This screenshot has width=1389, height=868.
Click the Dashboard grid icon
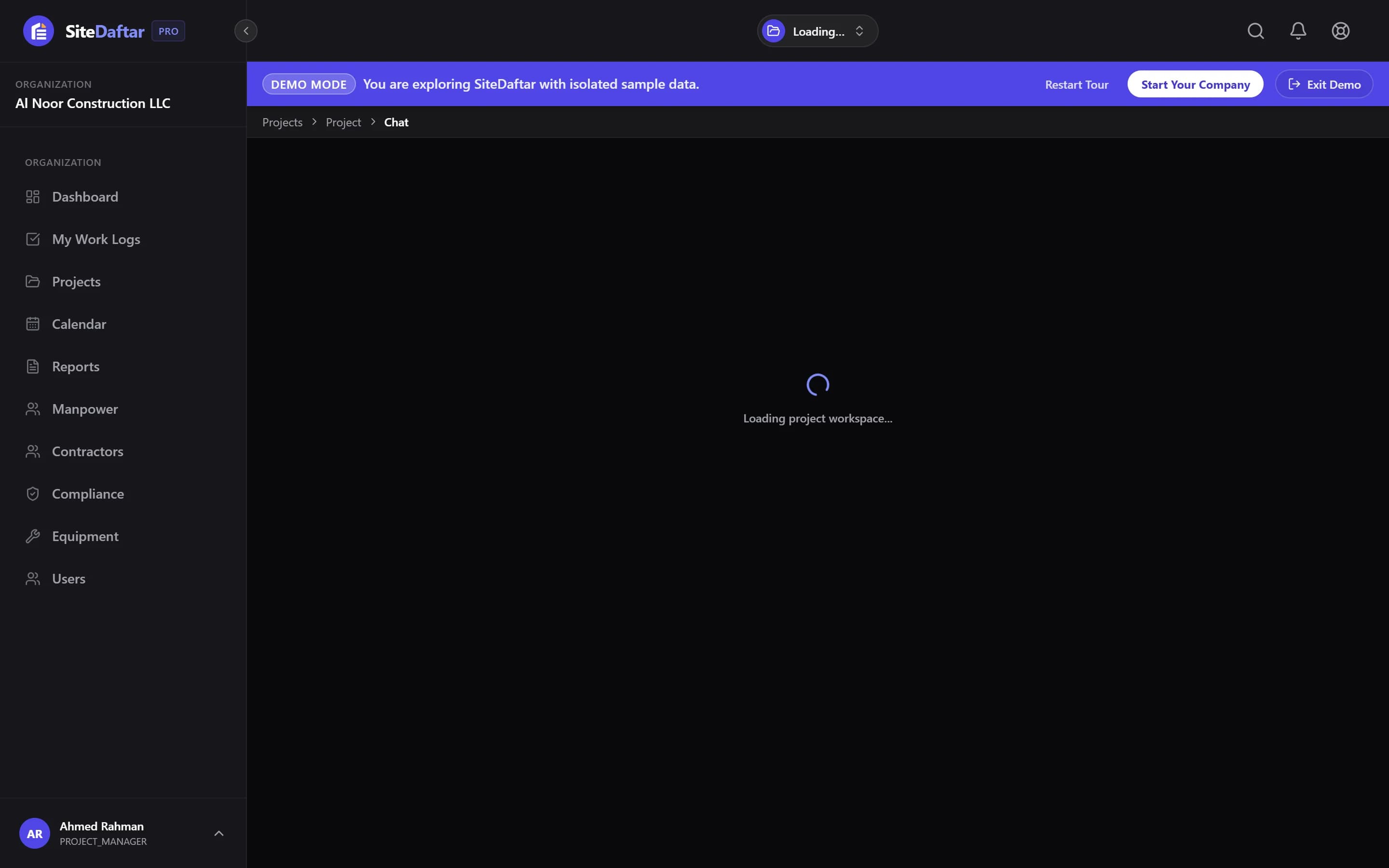(33, 197)
